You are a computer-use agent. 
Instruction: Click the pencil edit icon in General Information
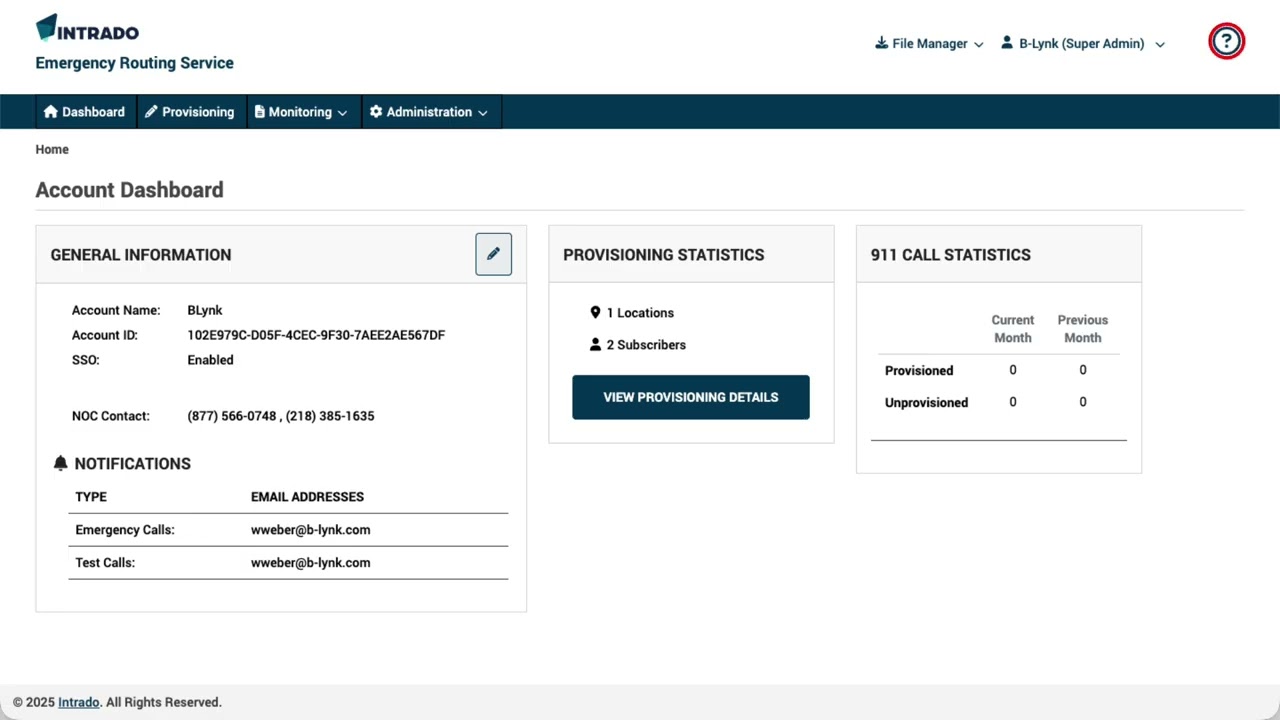point(493,254)
